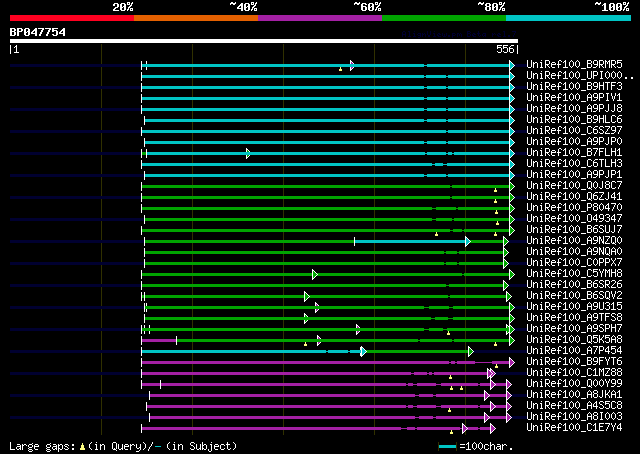Select the UniRef100_A9TFS8 label
640x454 pixels.
pyautogui.click(x=574, y=318)
